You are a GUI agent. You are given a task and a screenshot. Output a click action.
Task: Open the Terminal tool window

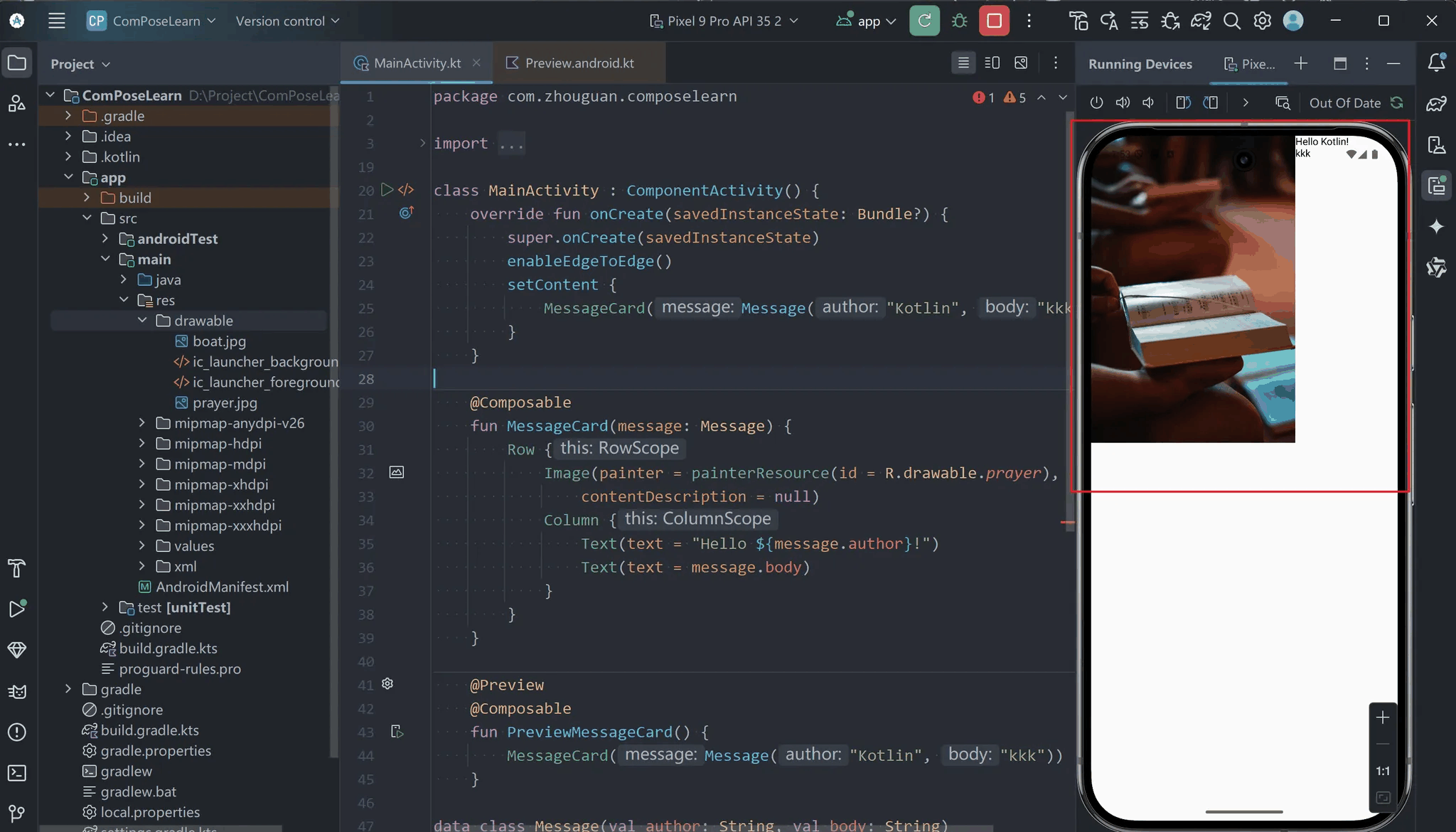[17, 773]
